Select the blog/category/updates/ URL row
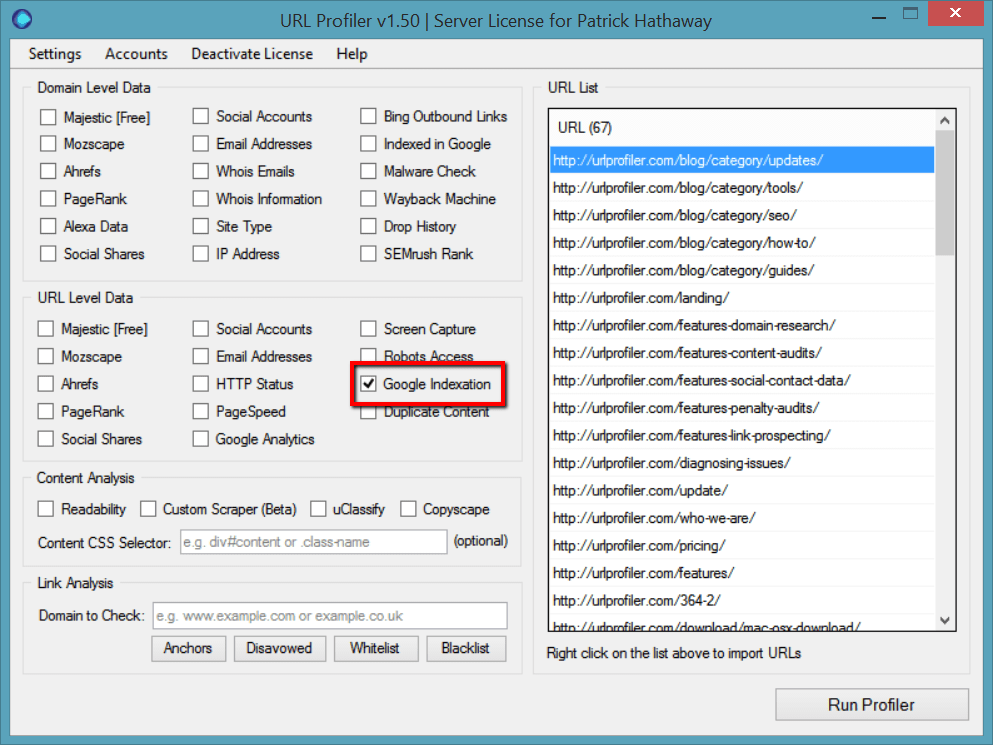This screenshot has width=993, height=745. click(x=742, y=160)
